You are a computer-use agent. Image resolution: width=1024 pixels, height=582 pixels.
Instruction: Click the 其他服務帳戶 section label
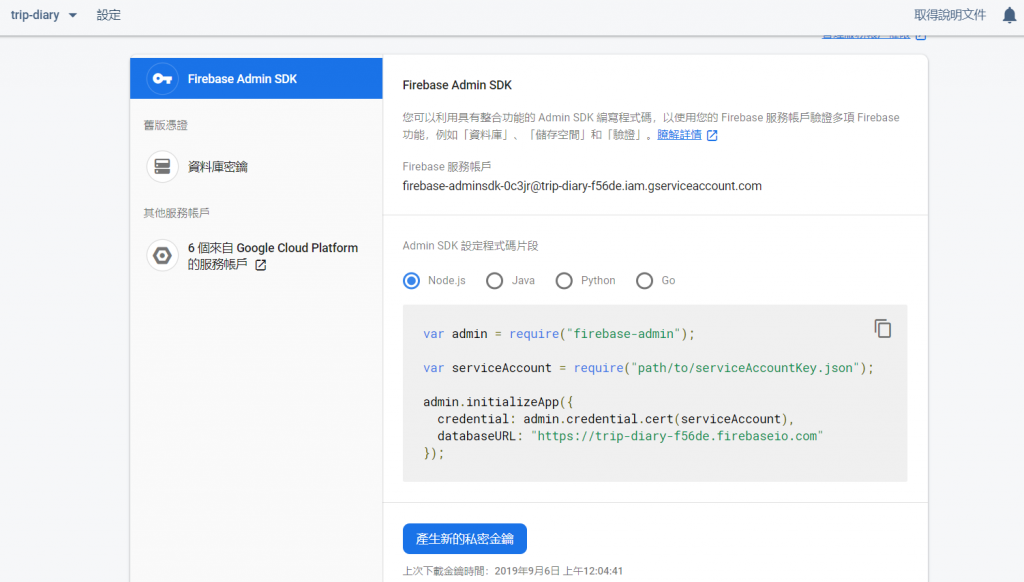(x=176, y=213)
